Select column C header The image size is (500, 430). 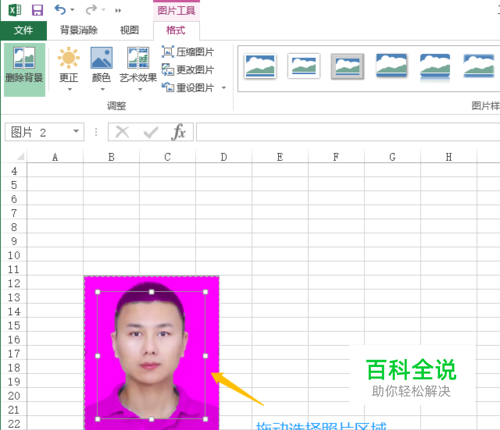click(x=168, y=157)
